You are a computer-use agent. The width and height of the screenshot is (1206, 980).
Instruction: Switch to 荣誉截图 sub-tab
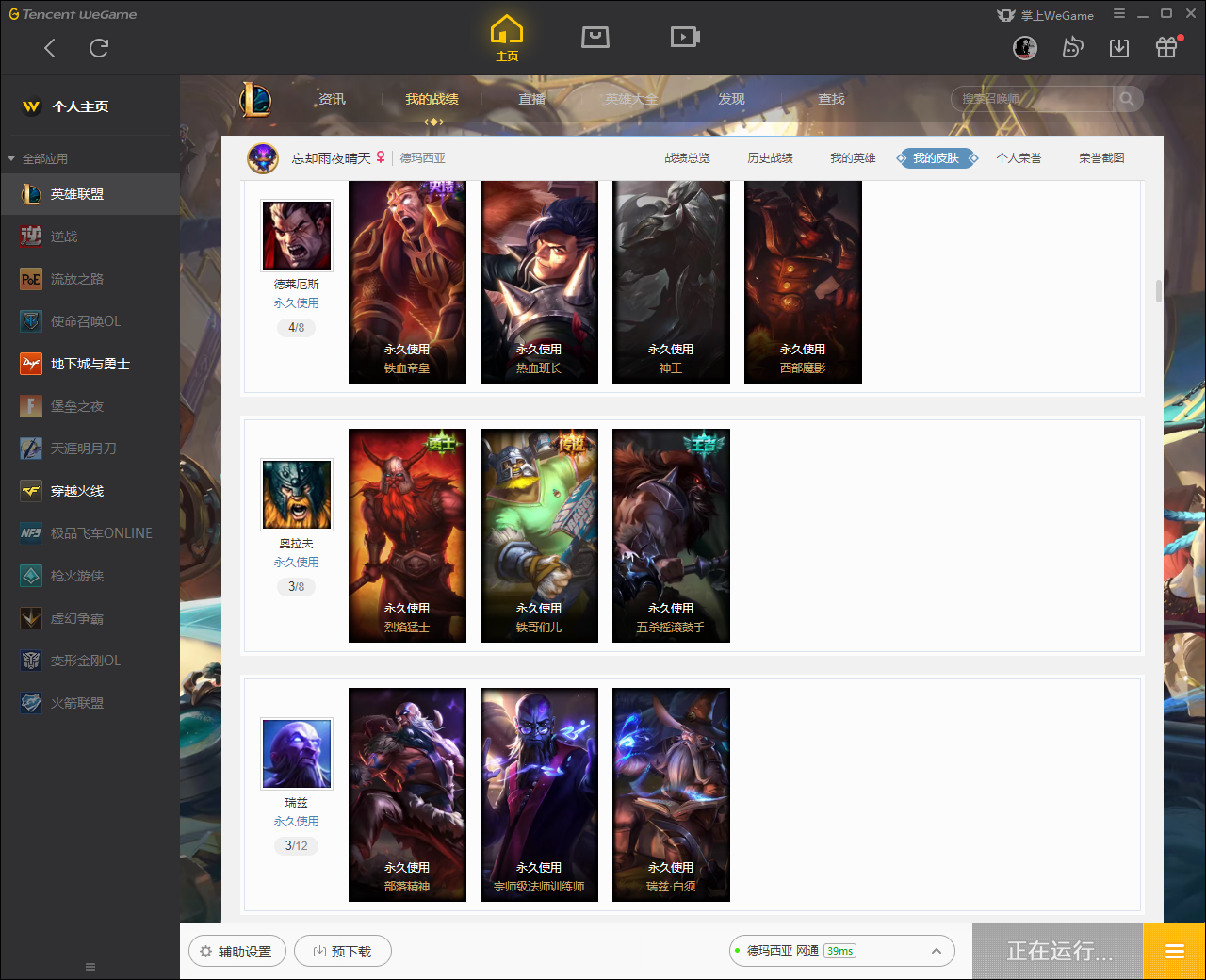[1101, 158]
